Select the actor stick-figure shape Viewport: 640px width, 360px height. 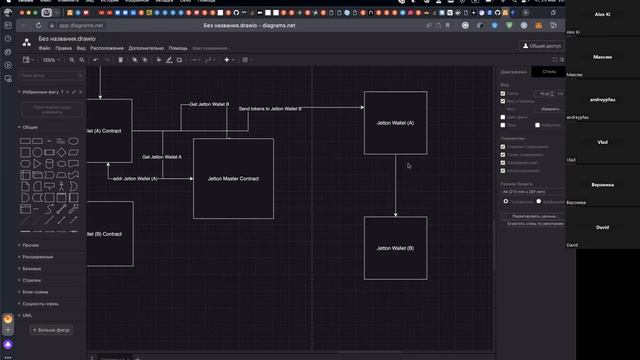pyautogui.click(x=61, y=187)
